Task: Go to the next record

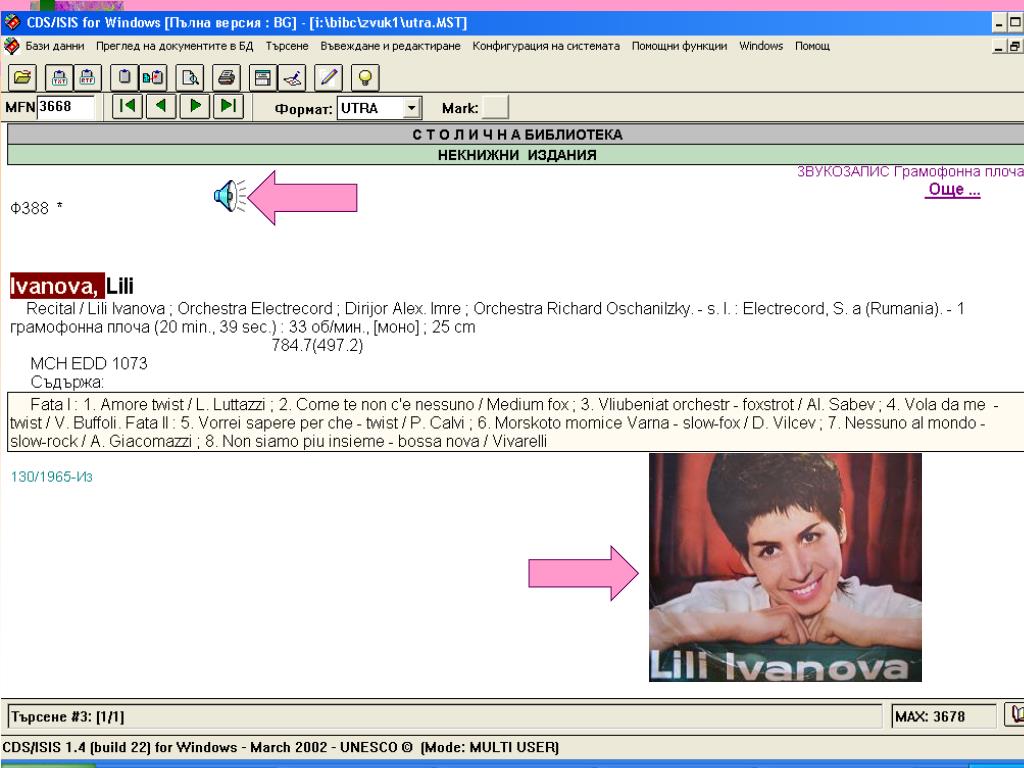Action: point(195,106)
